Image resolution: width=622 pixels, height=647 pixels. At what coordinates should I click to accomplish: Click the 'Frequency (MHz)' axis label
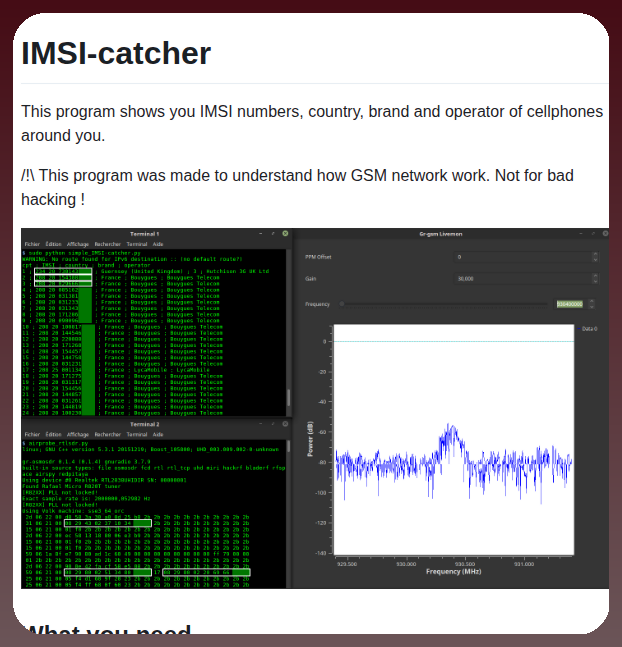[x=454, y=571]
